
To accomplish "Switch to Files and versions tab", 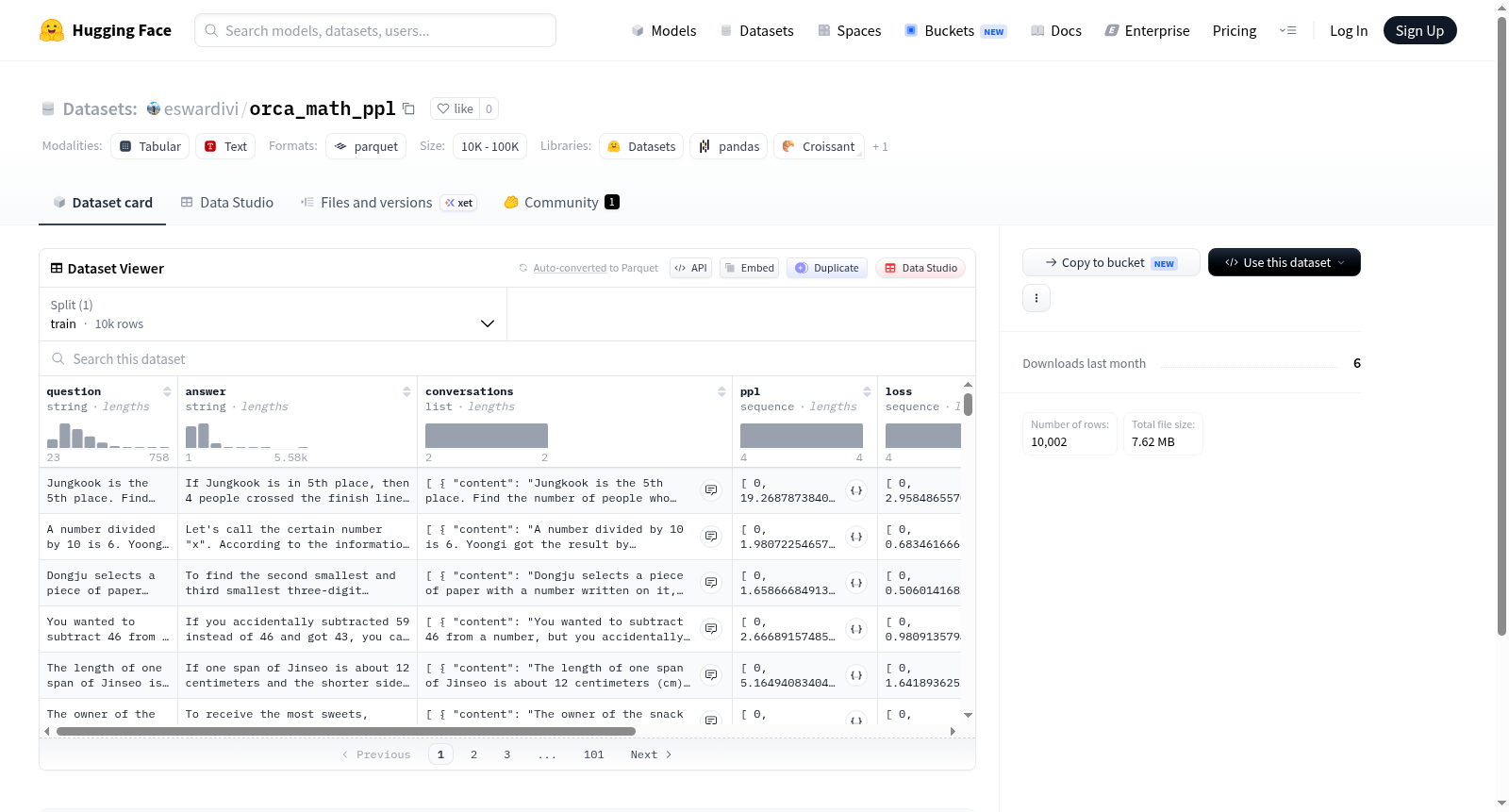I will point(389,202).
